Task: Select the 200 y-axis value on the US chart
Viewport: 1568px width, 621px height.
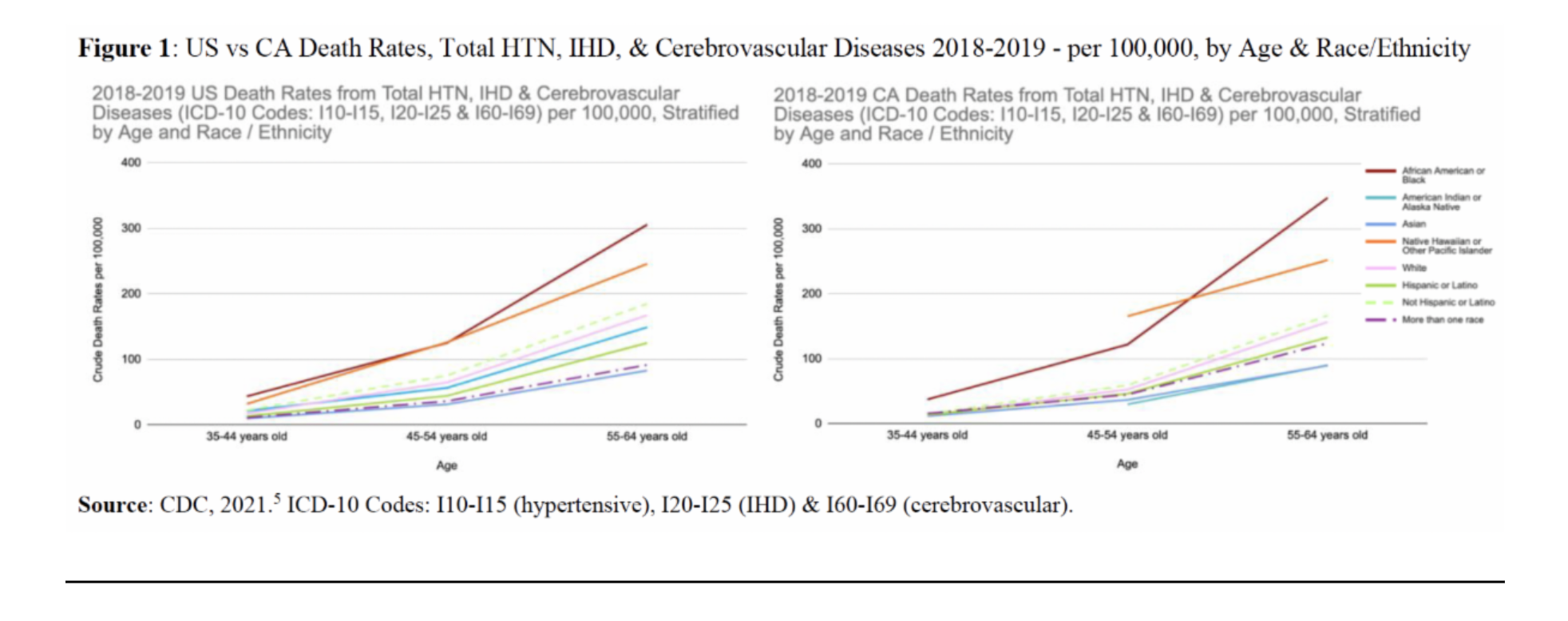Action: click(131, 293)
